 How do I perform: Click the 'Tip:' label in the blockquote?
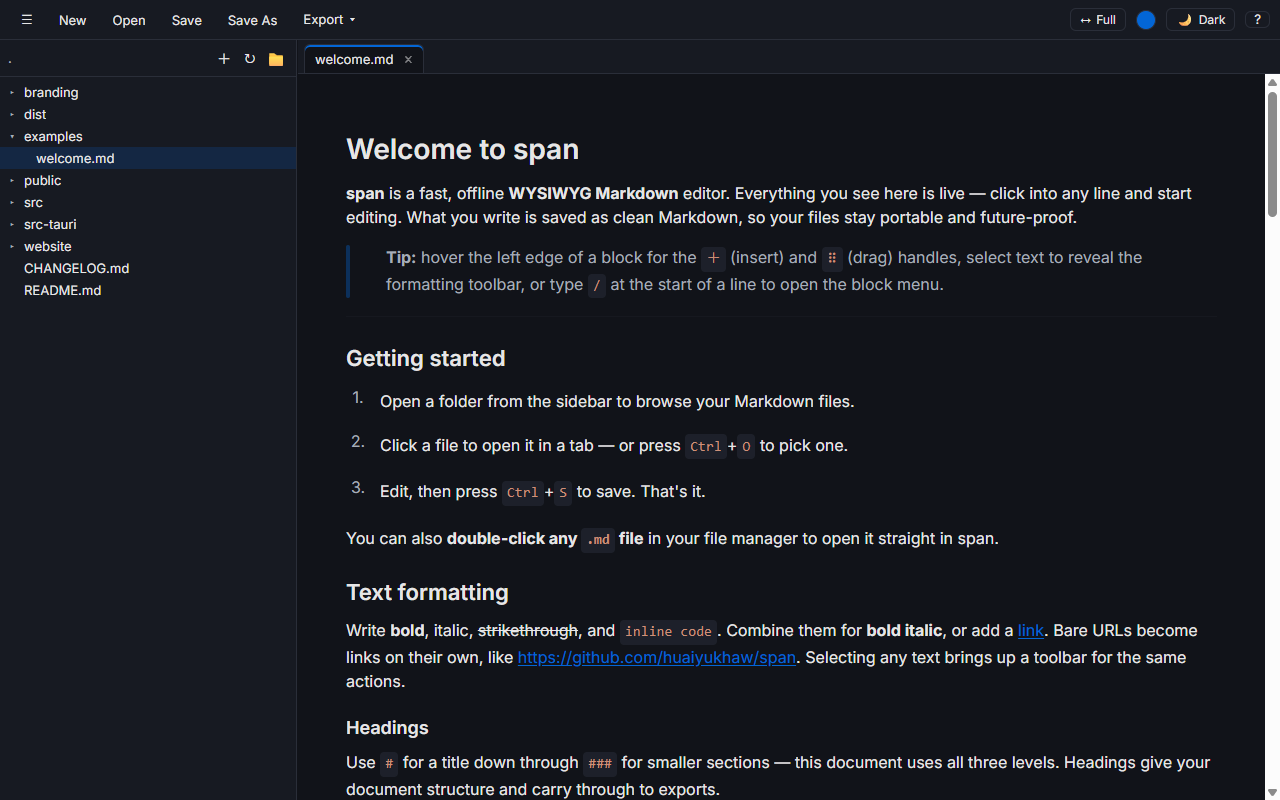[401, 257]
